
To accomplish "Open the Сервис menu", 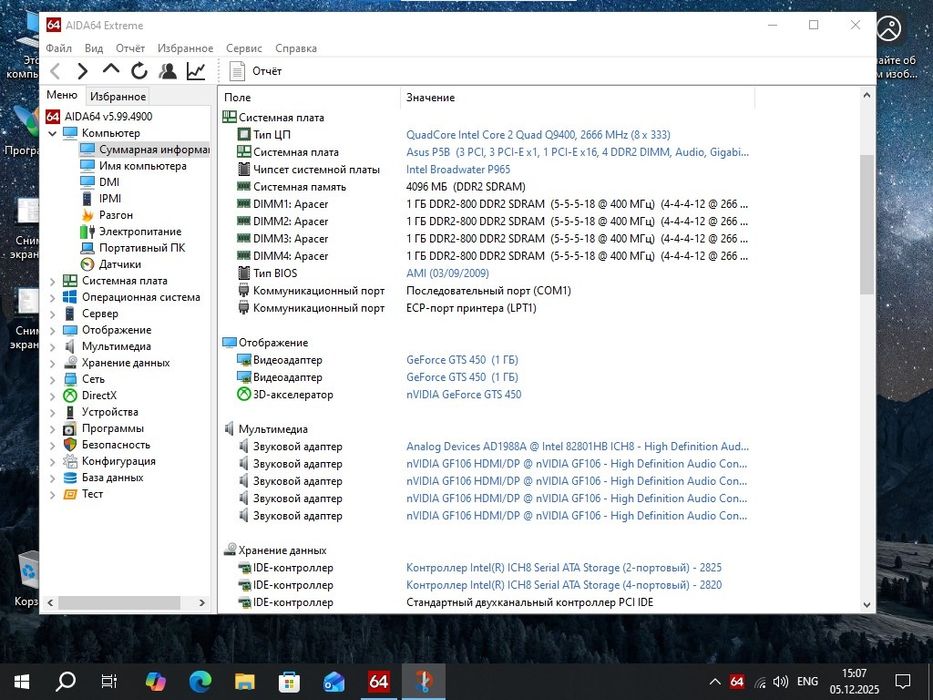I will [x=244, y=48].
